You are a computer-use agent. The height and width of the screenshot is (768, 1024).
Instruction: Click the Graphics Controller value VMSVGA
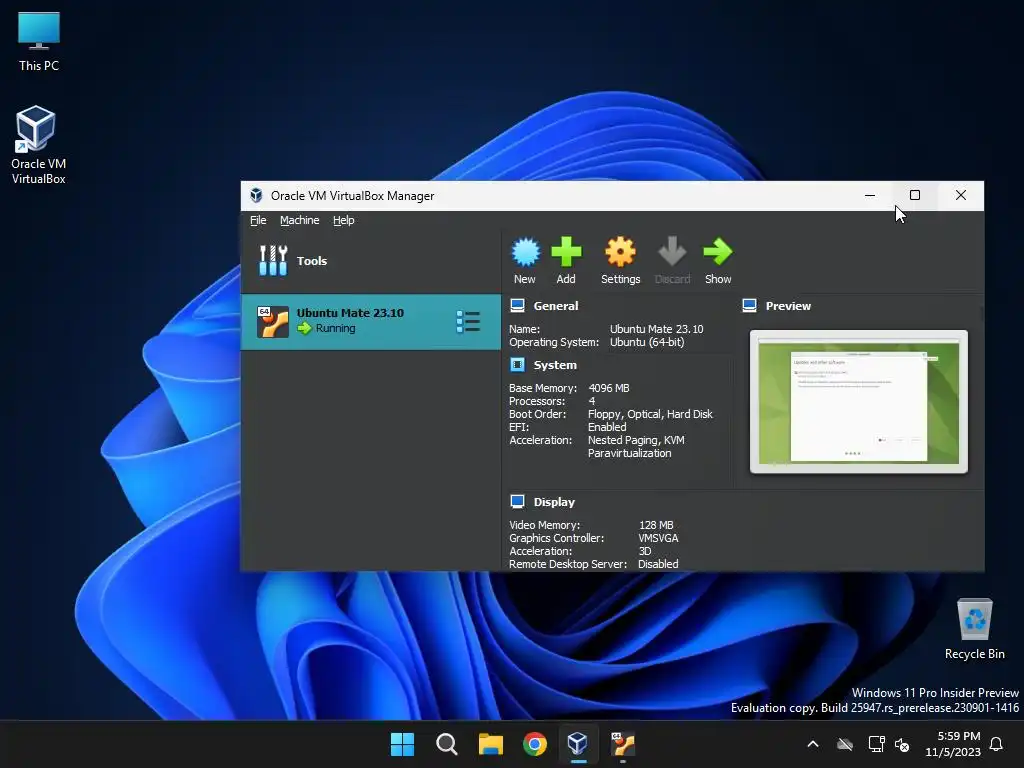[x=658, y=538]
